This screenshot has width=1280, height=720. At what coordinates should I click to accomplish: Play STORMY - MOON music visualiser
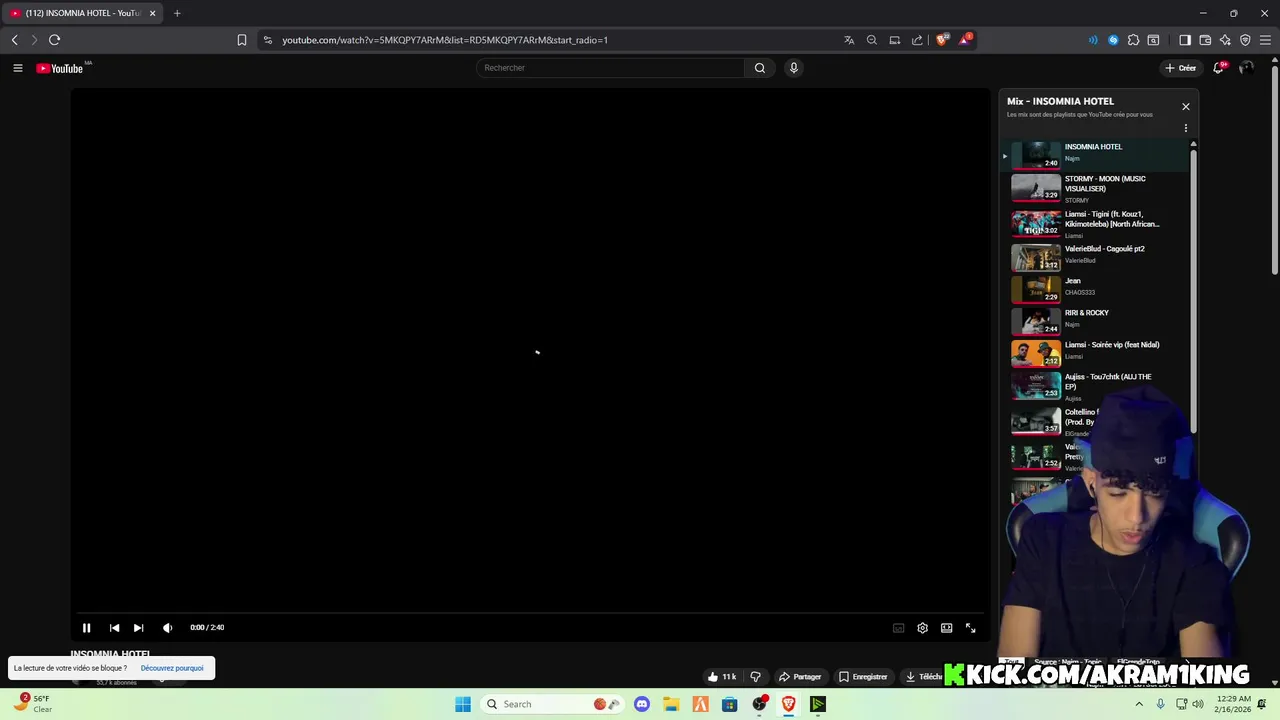pos(1096,188)
